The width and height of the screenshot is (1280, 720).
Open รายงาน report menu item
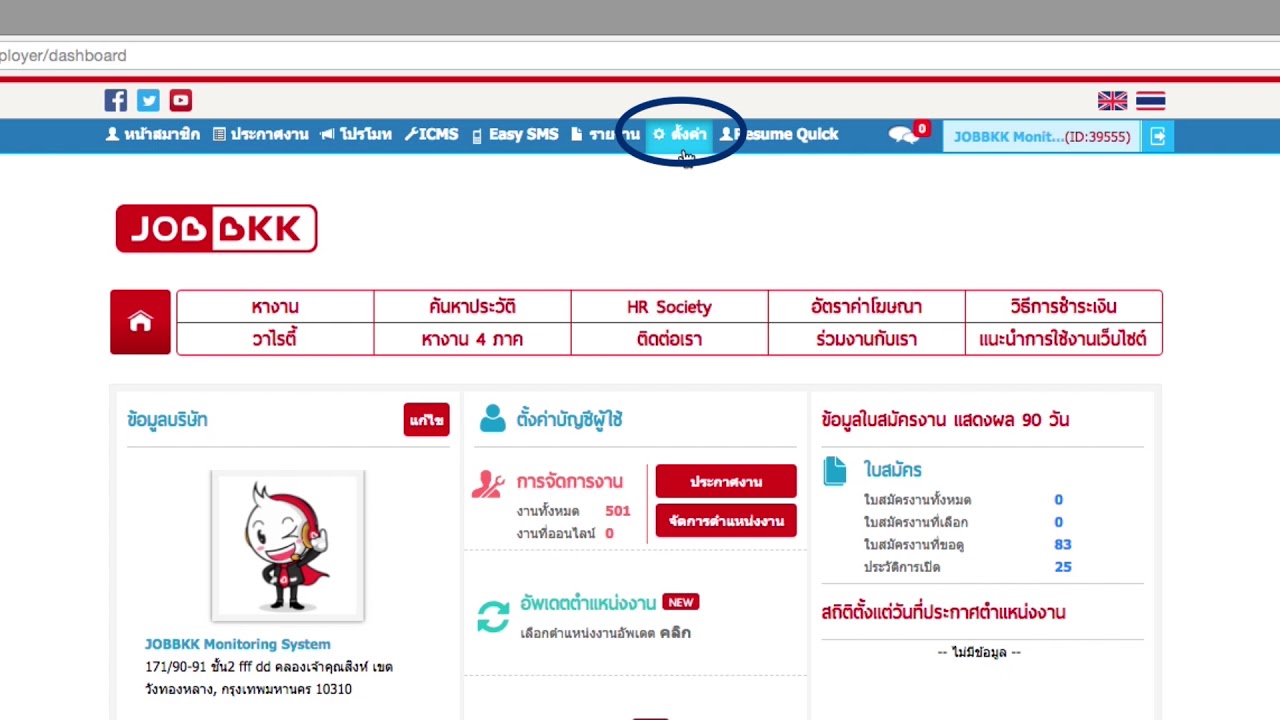pos(605,134)
